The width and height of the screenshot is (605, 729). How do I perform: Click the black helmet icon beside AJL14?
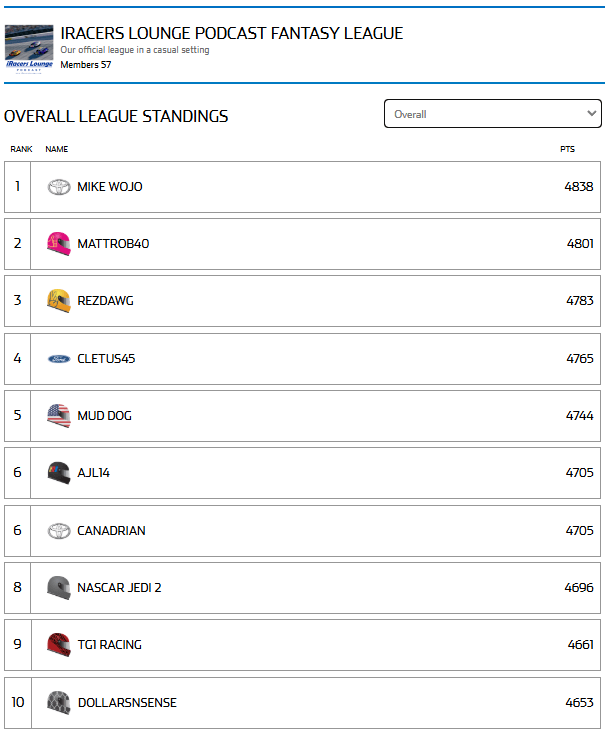(59, 473)
